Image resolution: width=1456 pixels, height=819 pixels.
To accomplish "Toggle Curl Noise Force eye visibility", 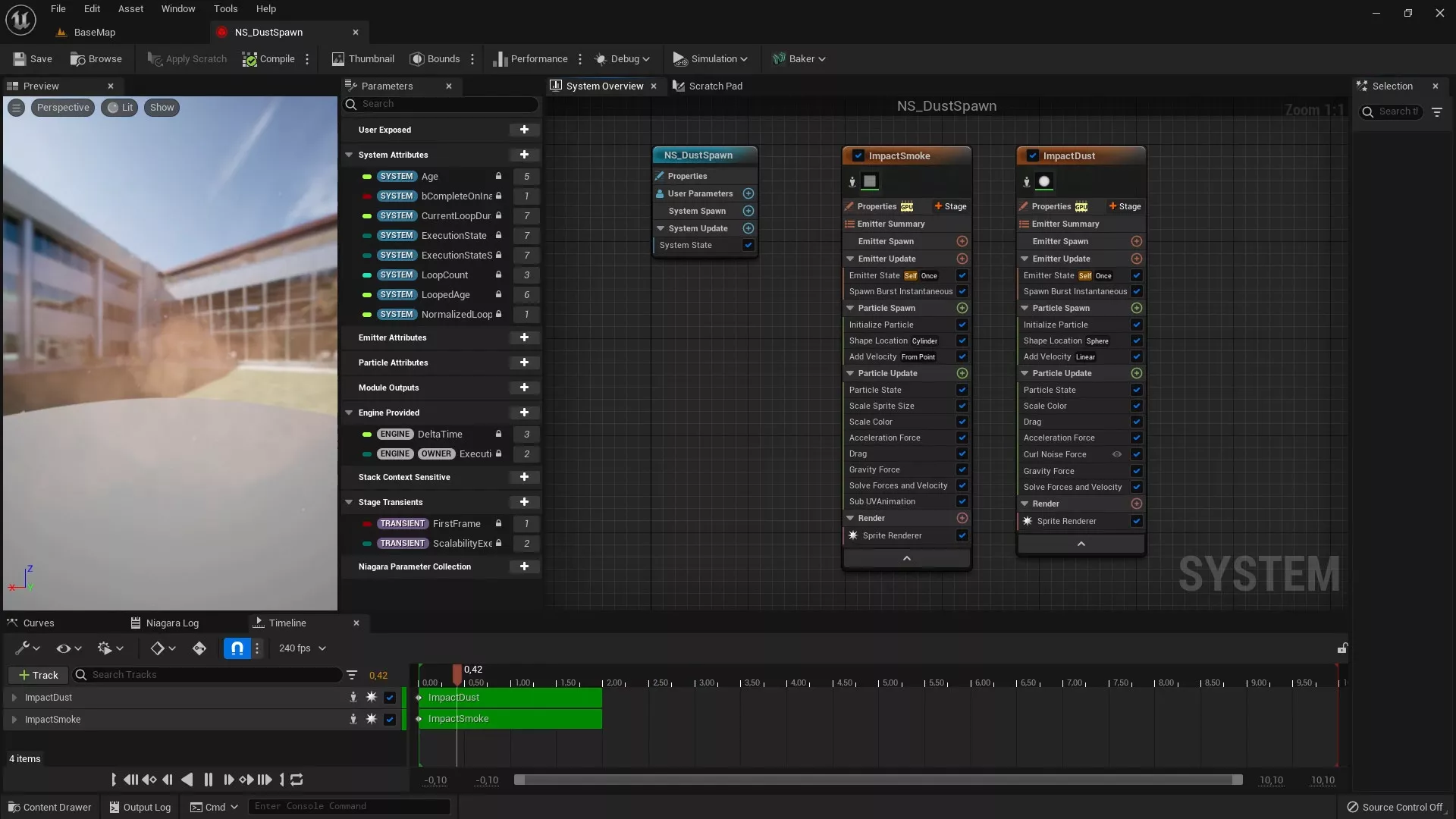I will click(x=1117, y=454).
